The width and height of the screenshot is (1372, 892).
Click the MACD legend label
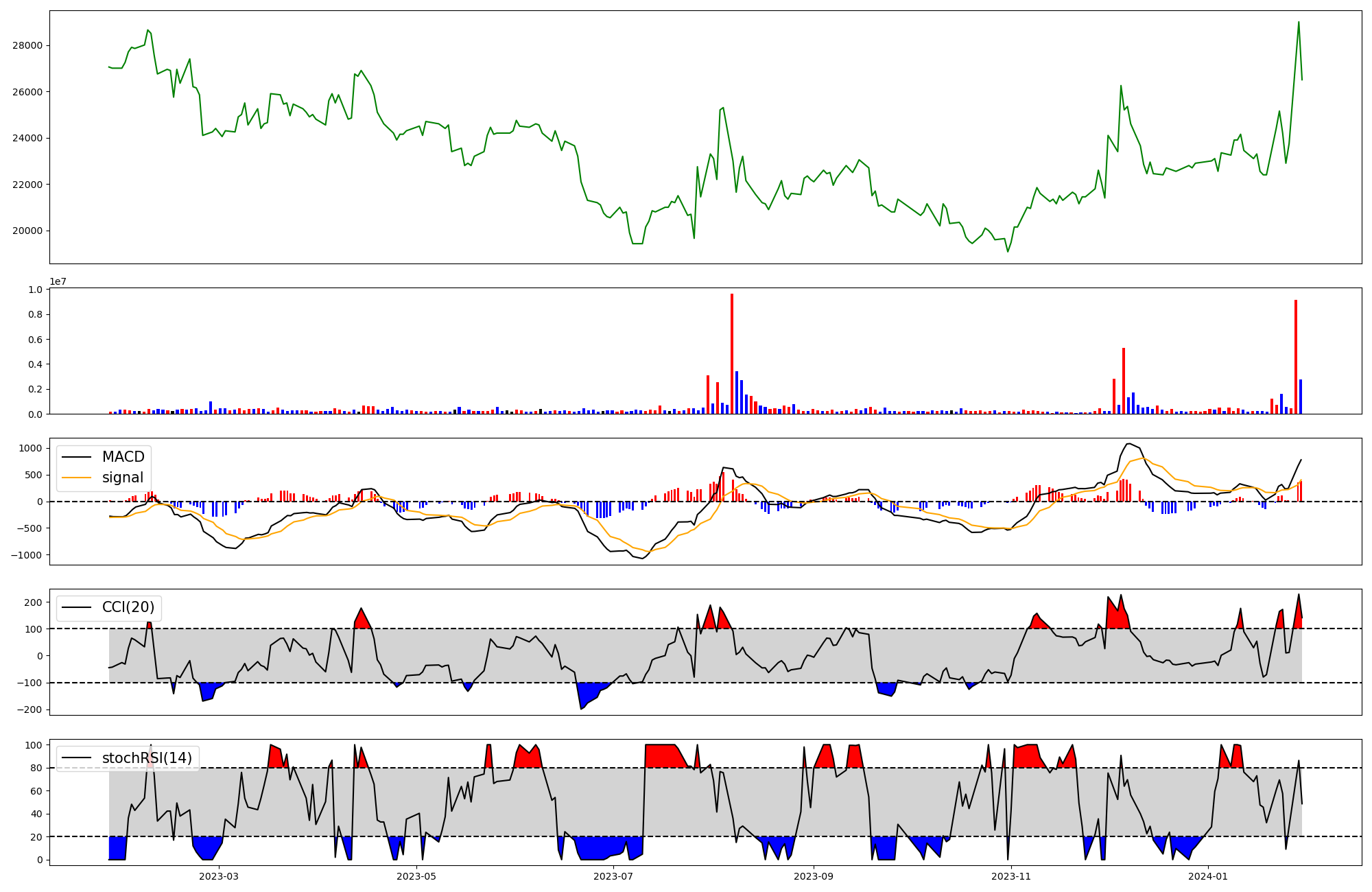(x=123, y=457)
